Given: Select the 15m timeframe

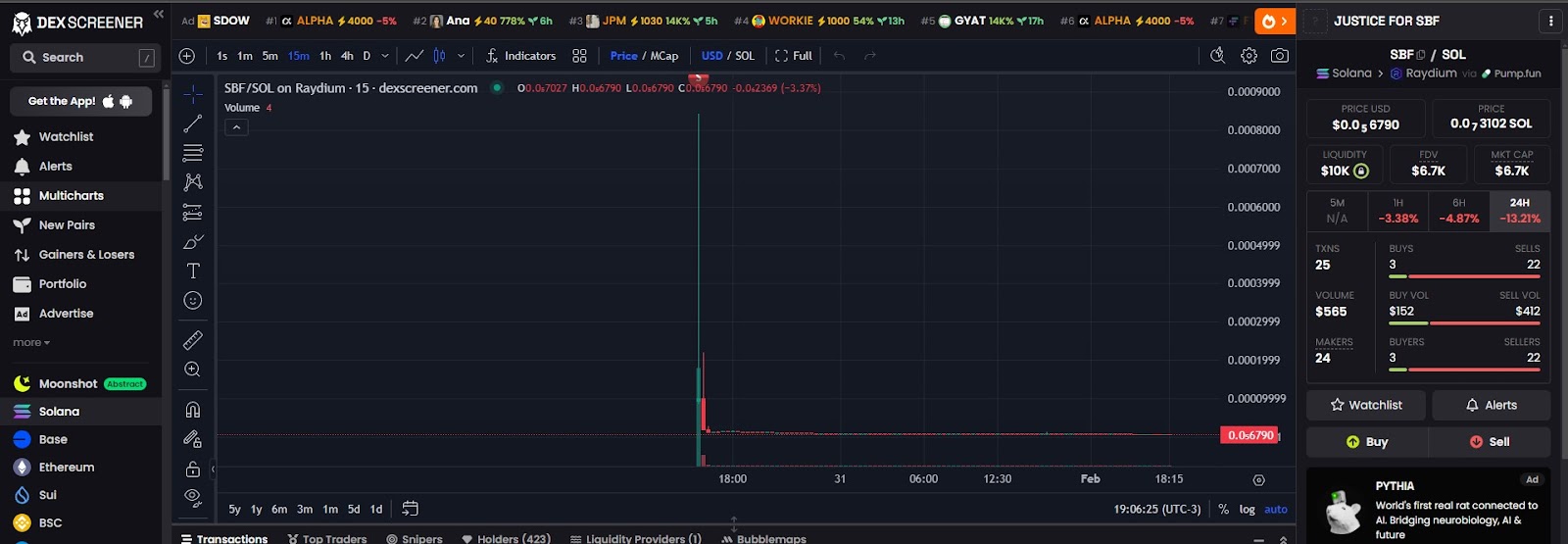Looking at the screenshot, I should click(299, 56).
